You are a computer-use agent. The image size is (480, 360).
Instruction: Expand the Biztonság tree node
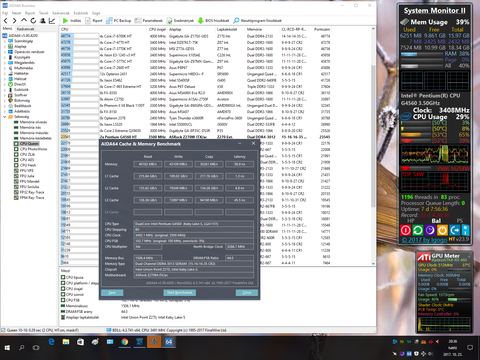click(5, 100)
